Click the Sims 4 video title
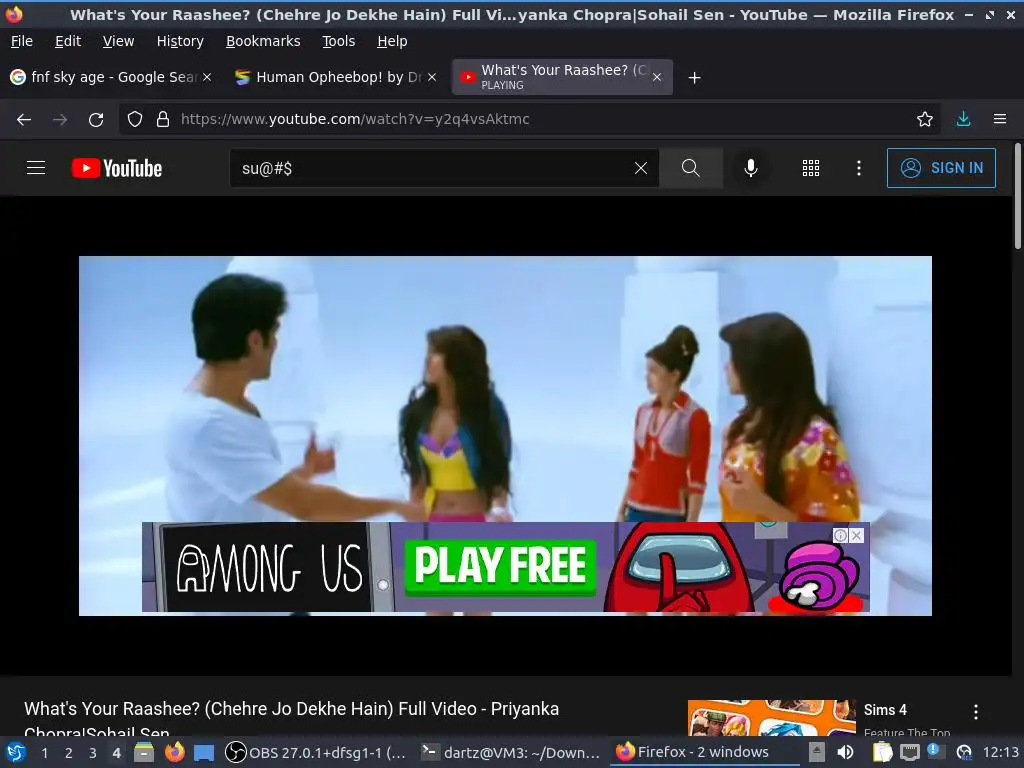This screenshot has width=1024, height=768. [x=885, y=710]
